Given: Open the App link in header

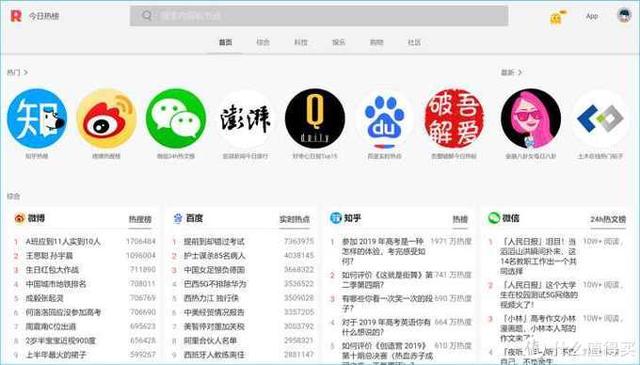Looking at the screenshot, I should (592, 16).
